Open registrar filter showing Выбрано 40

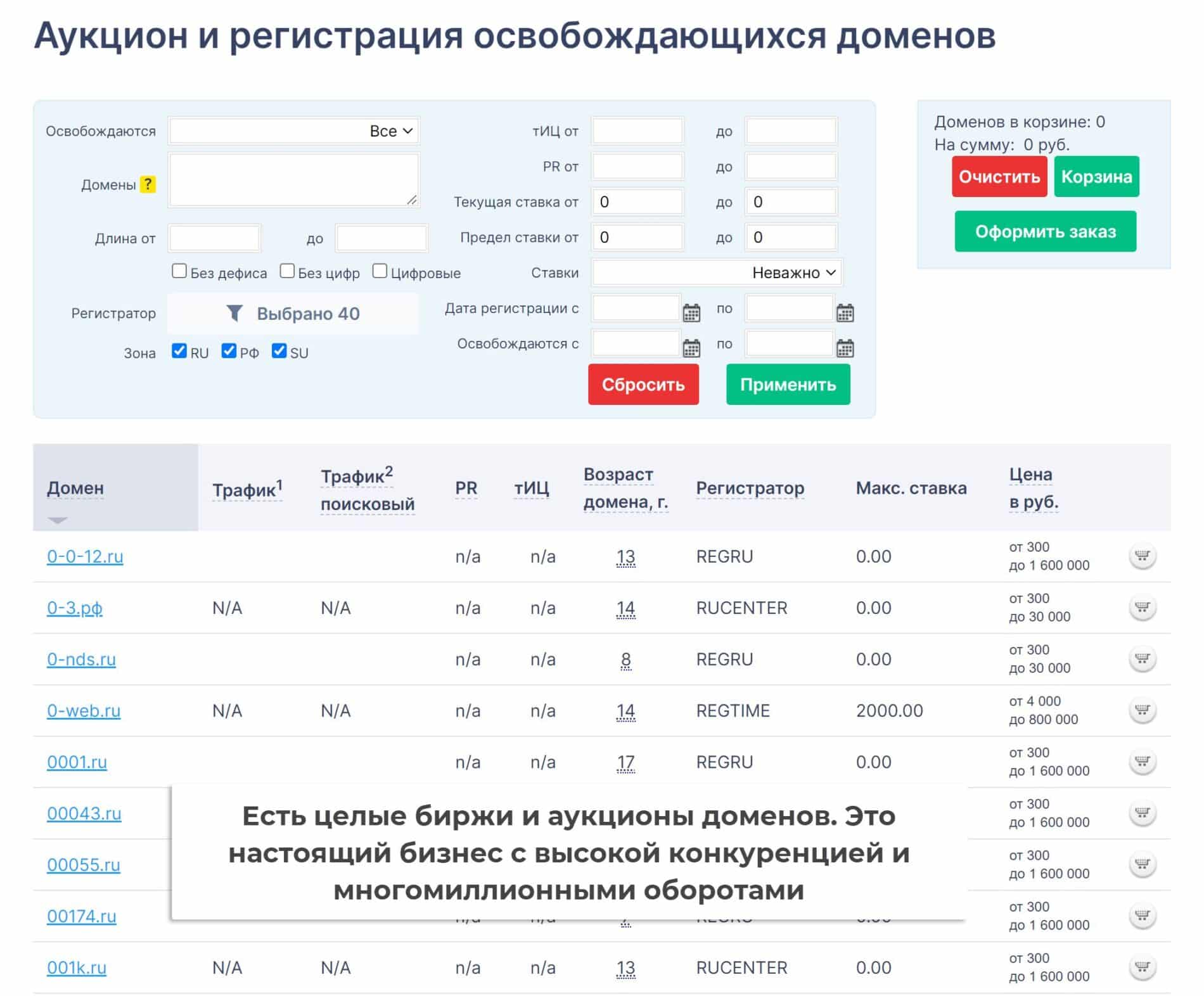(x=293, y=314)
